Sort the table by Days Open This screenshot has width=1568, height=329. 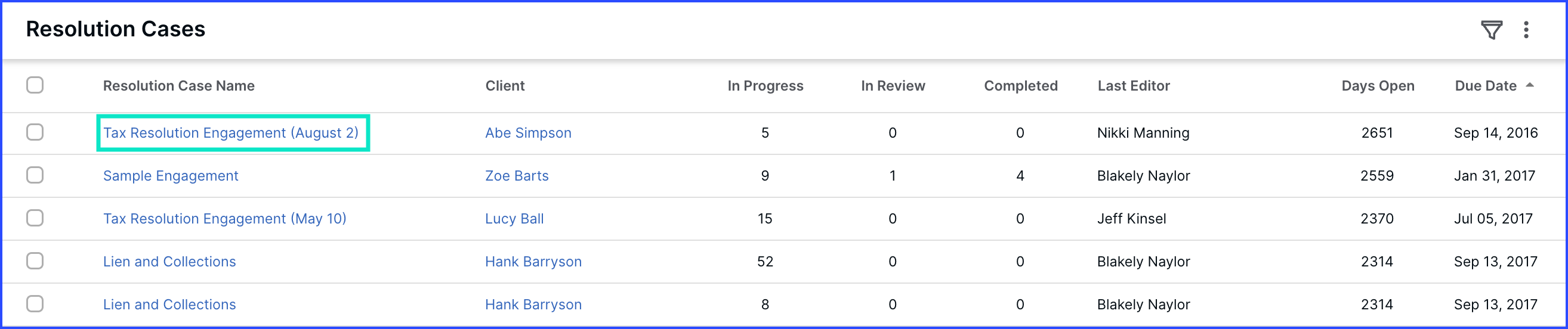click(1378, 86)
